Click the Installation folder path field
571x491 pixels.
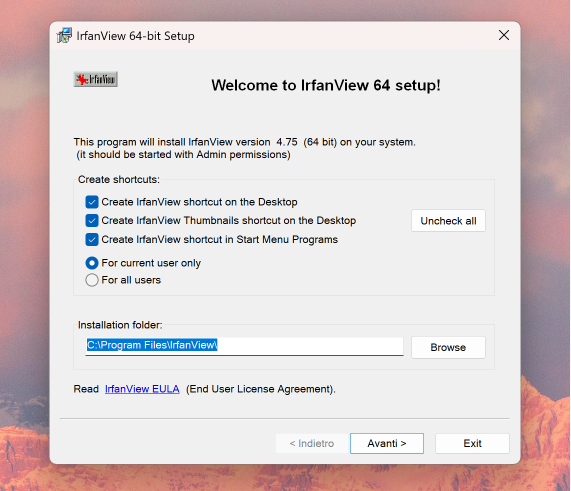pos(244,346)
